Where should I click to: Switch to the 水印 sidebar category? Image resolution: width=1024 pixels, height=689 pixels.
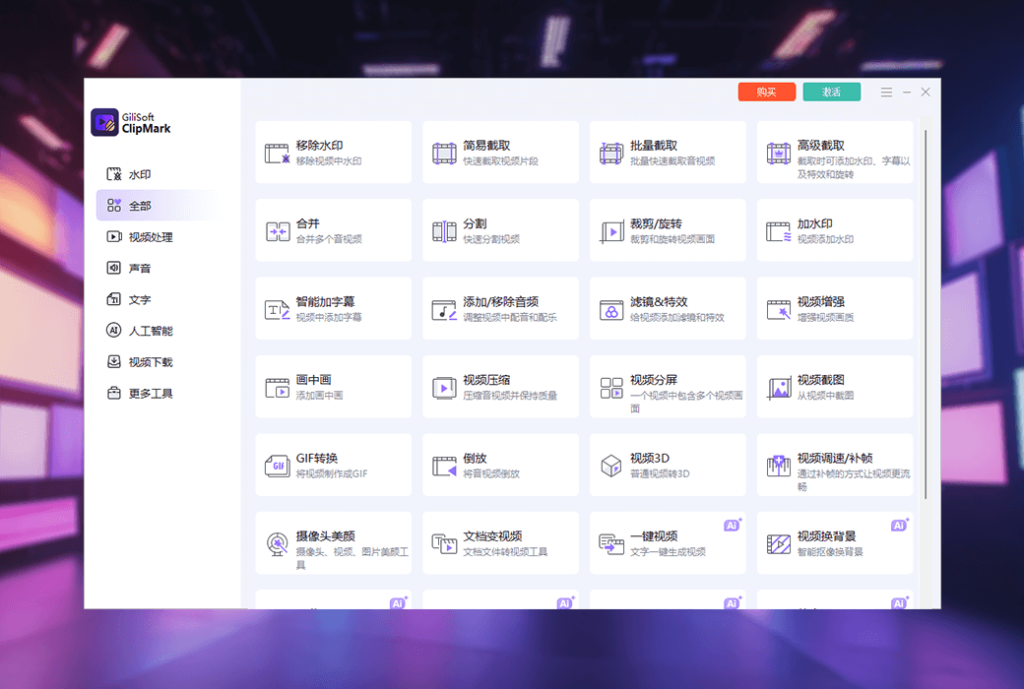click(160, 174)
